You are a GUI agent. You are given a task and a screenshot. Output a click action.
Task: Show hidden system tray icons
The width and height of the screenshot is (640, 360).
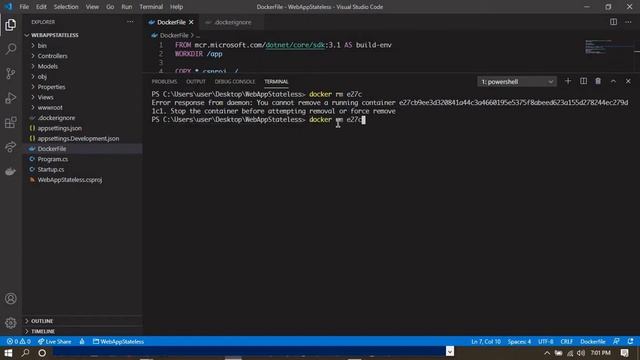pyautogui.click(x=547, y=353)
